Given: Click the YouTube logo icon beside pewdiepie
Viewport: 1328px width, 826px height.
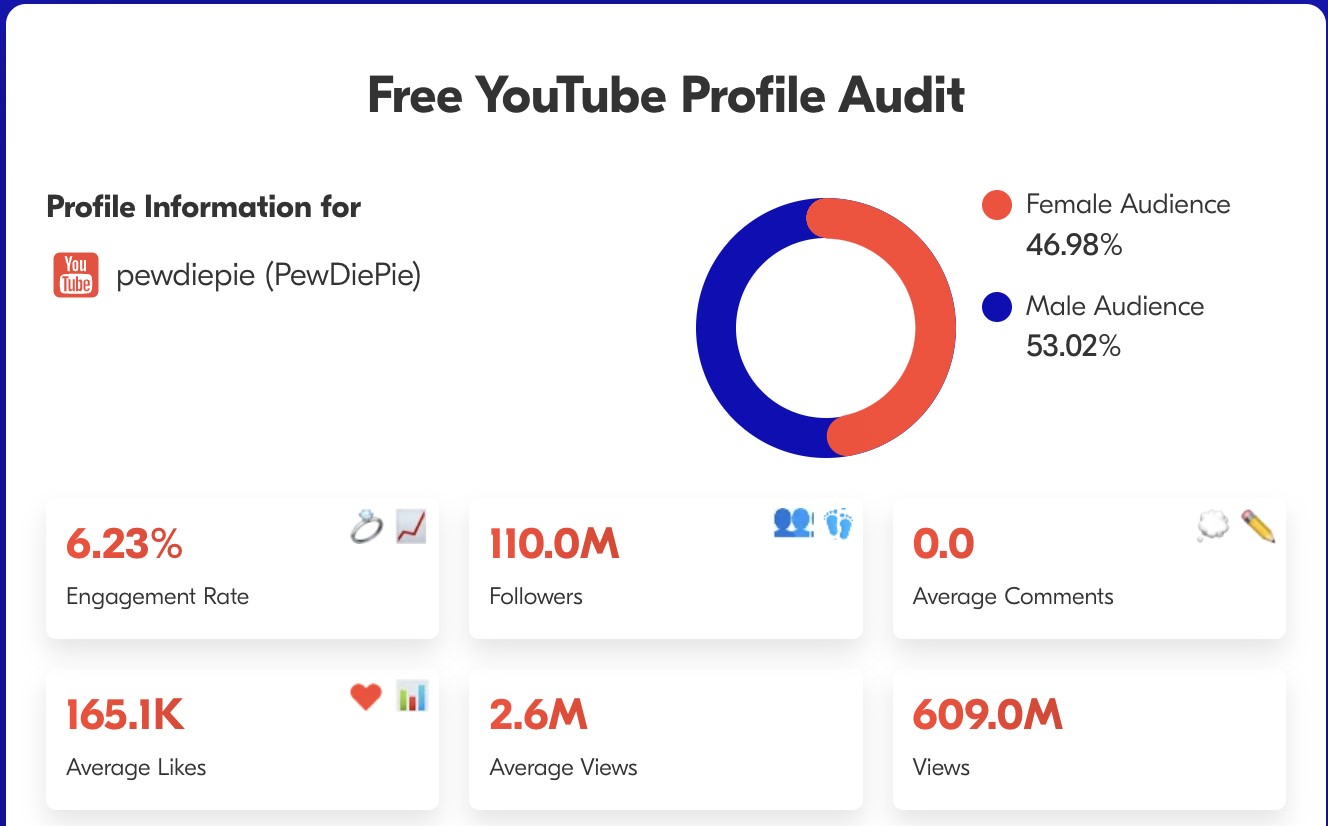Looking at the screenshot, I should coord(76,275).
